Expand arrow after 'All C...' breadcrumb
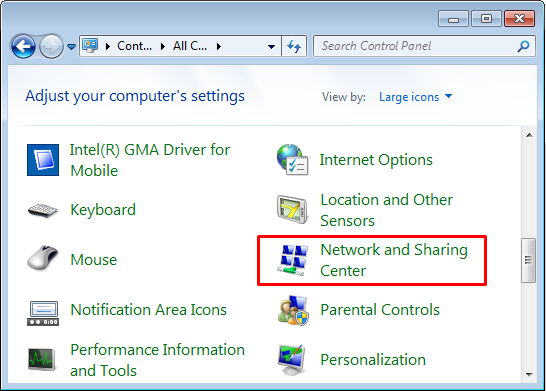 218,46
